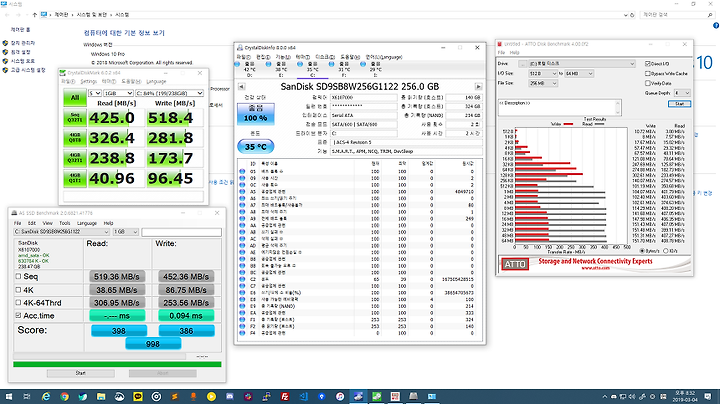Toggle the Seq checkbox in AS SSD Benchmark

(x=18, y=276)
